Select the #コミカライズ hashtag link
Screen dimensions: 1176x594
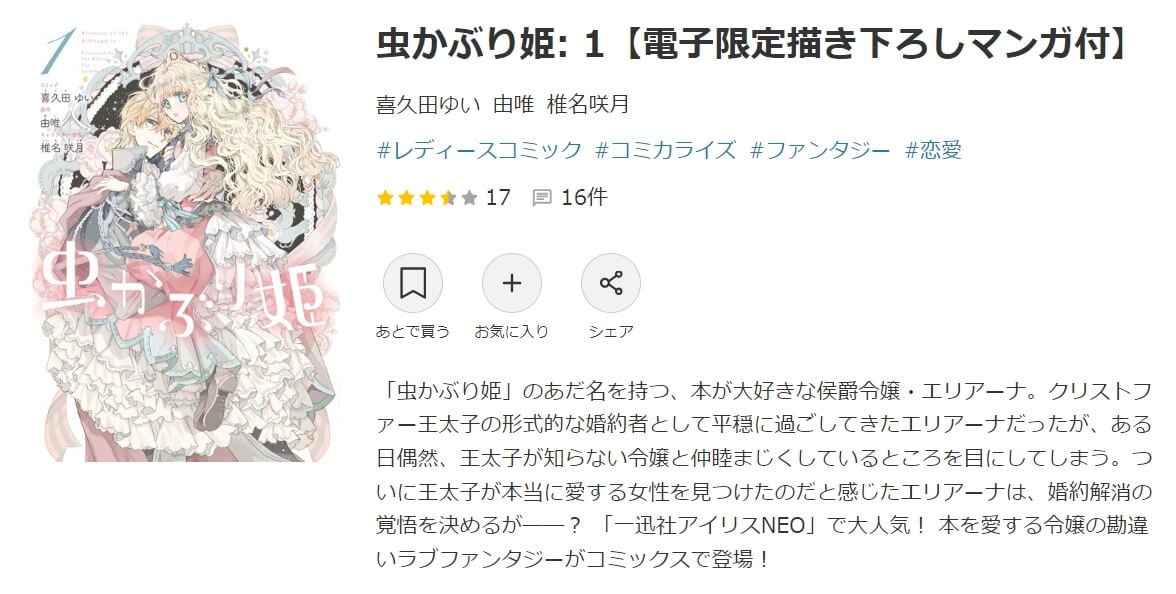pyautogui.click(x=665, y=150)
